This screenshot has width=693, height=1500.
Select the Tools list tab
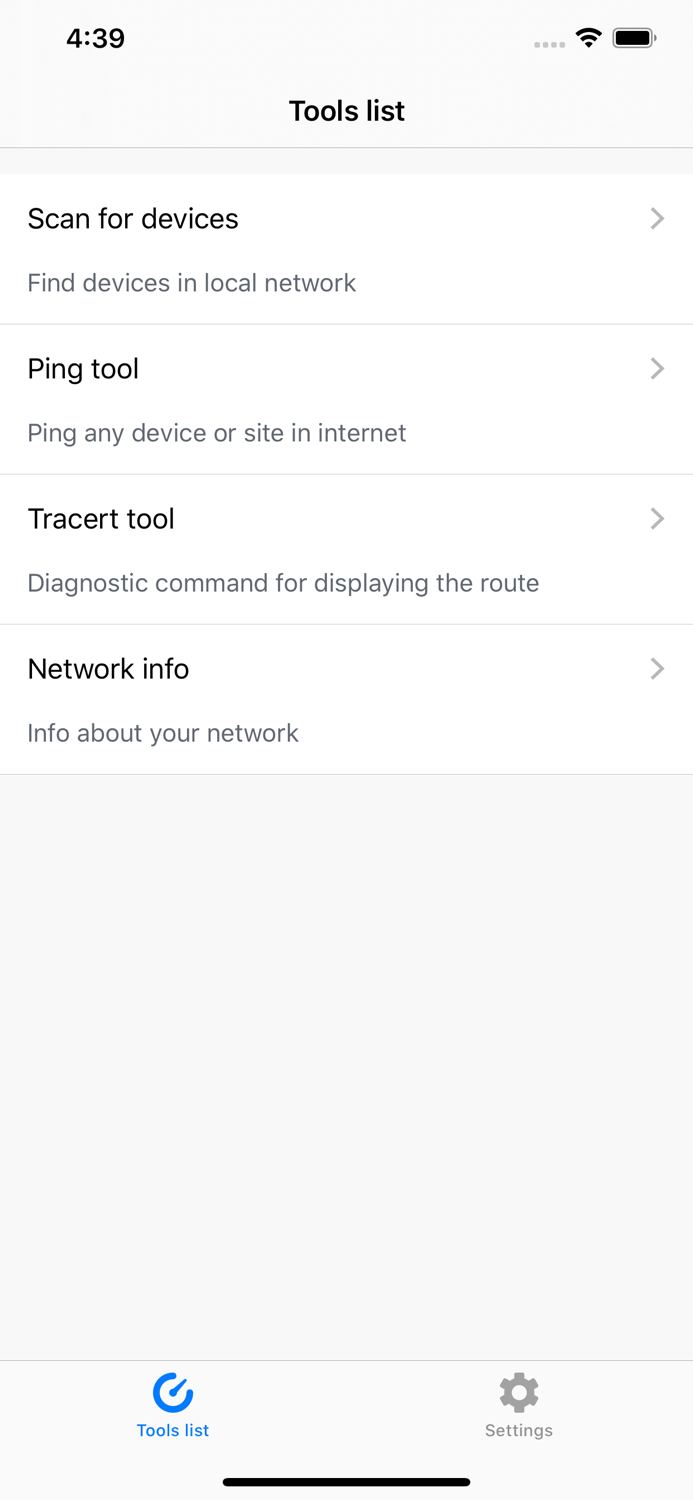172,1405
